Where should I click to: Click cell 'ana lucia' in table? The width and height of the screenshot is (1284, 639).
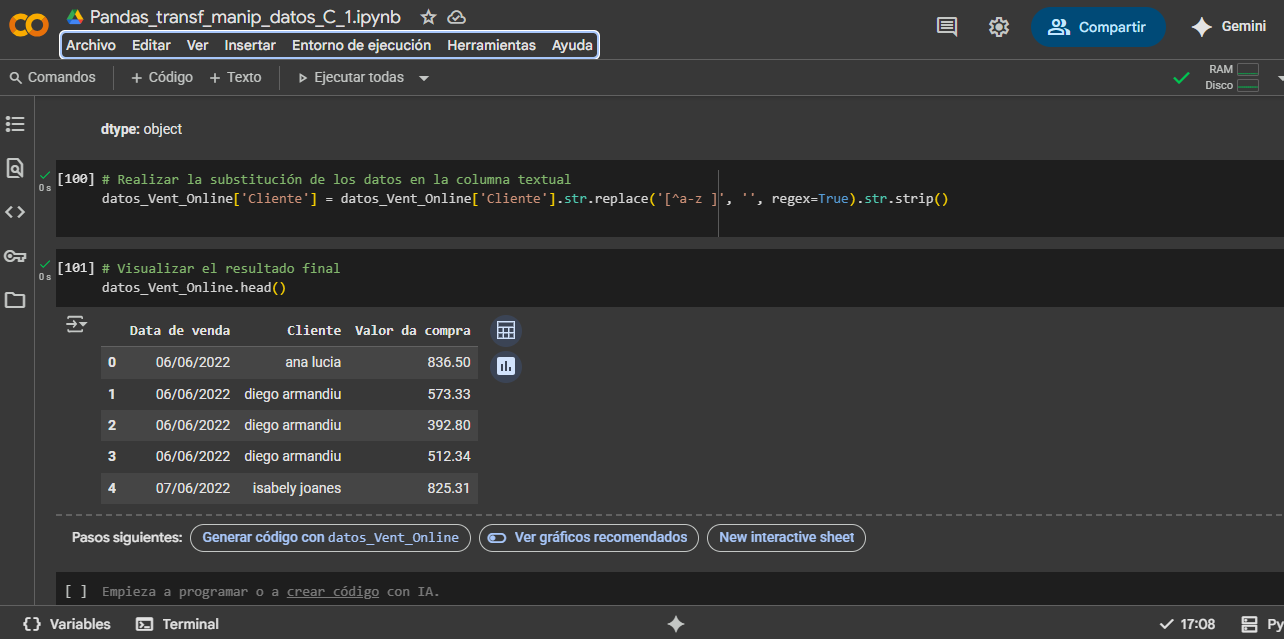point(313,362)
